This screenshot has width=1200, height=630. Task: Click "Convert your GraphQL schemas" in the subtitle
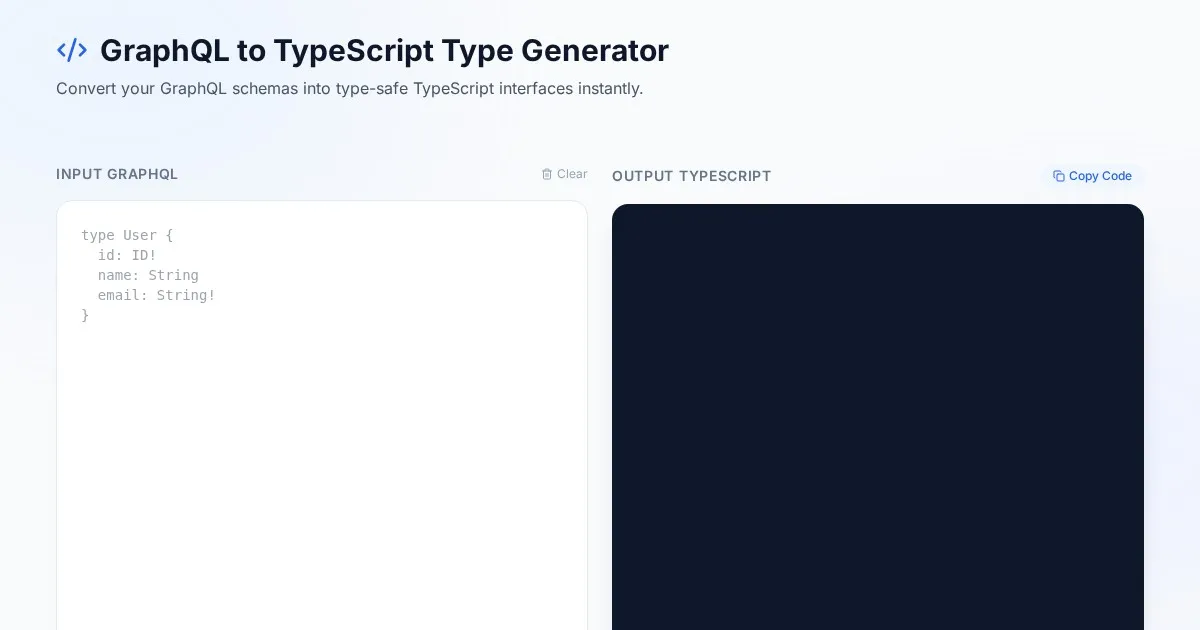(x=177, y=88)
